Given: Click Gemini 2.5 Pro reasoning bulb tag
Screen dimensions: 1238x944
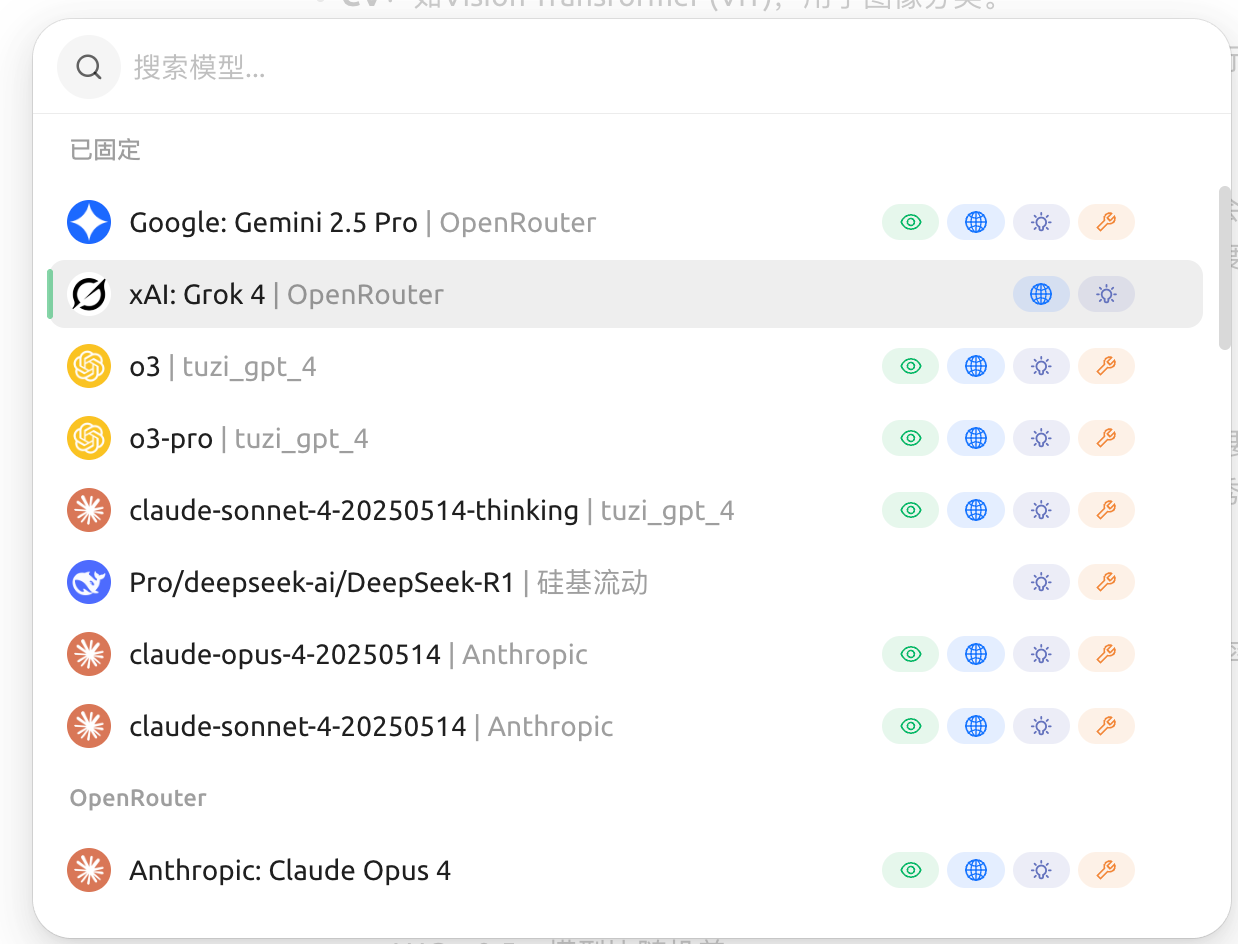Looking at the screenshot, I should click(1041, 222).
